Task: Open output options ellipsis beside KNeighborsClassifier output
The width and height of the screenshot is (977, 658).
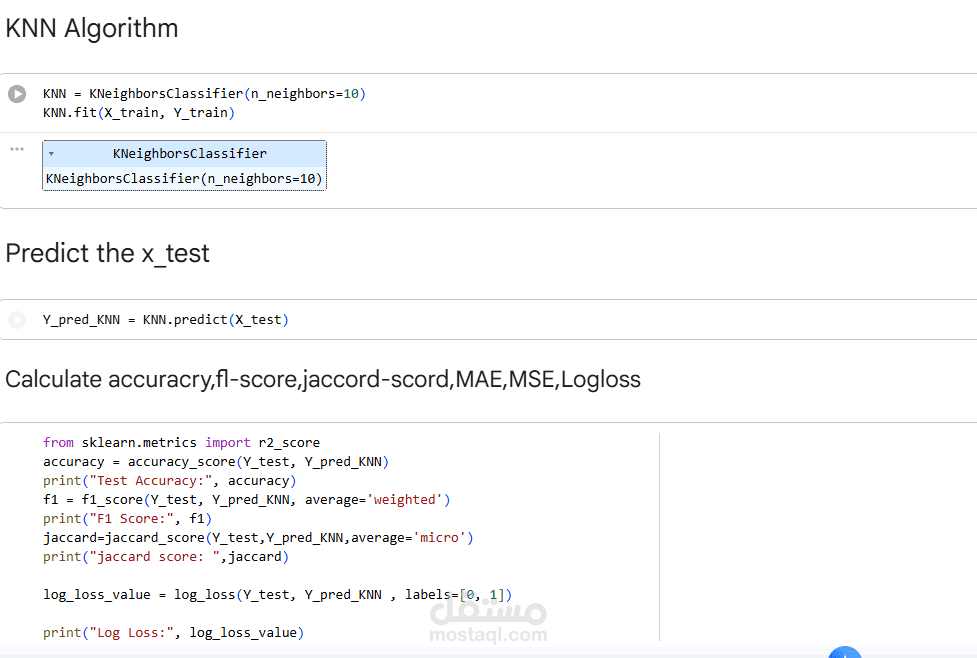Action: point(17,149)
